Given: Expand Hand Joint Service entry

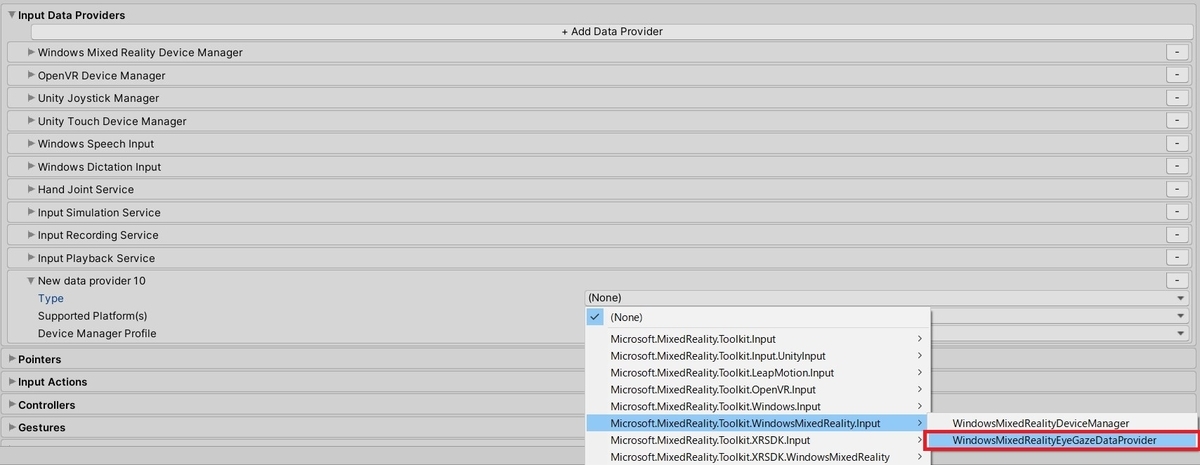Looking at the screenshot, I should [31, 189].
